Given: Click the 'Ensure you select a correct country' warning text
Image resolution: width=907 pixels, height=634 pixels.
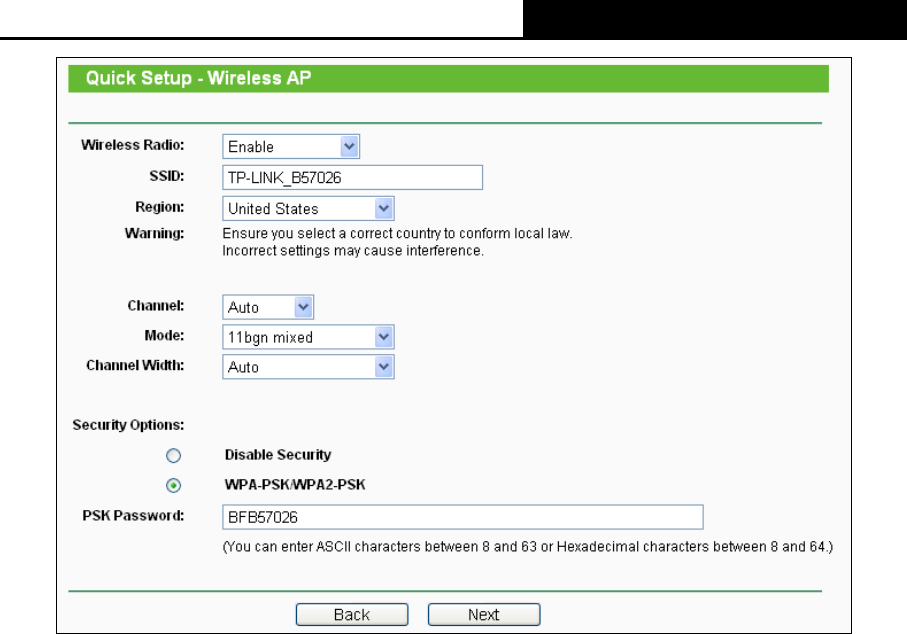Looking at the screenshot, I should click(x=397, y=234).
